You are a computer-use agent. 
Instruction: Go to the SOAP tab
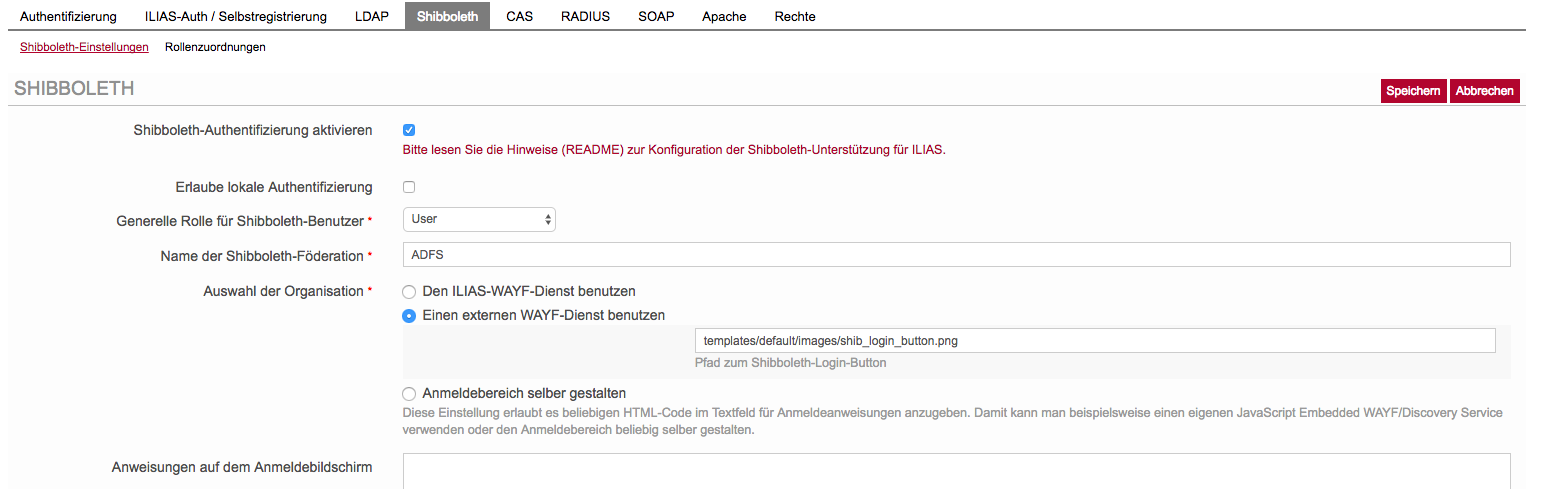point(656,17)
